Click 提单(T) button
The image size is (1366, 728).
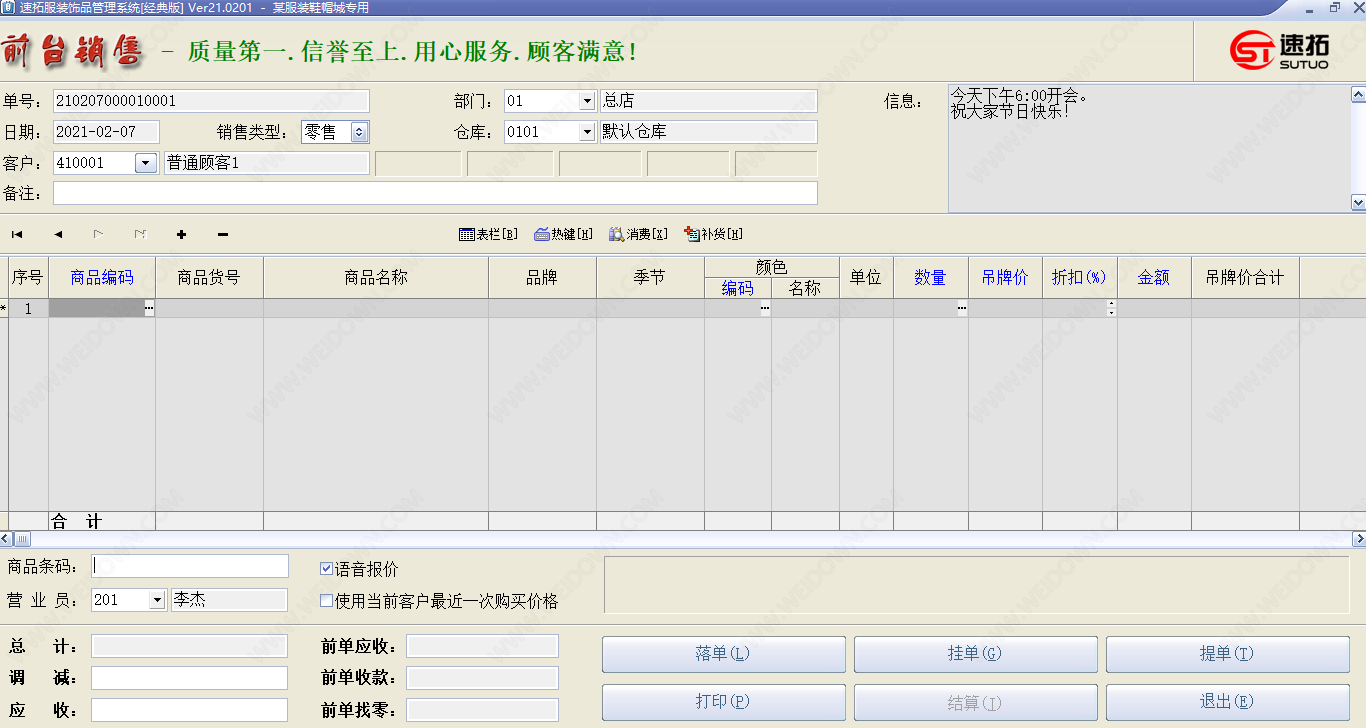tap(1227, 654)
